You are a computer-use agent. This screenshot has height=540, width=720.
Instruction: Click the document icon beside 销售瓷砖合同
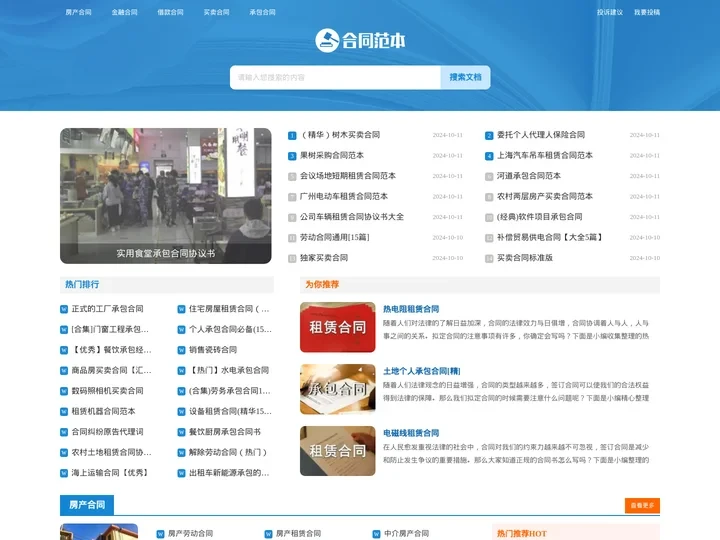pyautogui.click(x=181, y=350)
